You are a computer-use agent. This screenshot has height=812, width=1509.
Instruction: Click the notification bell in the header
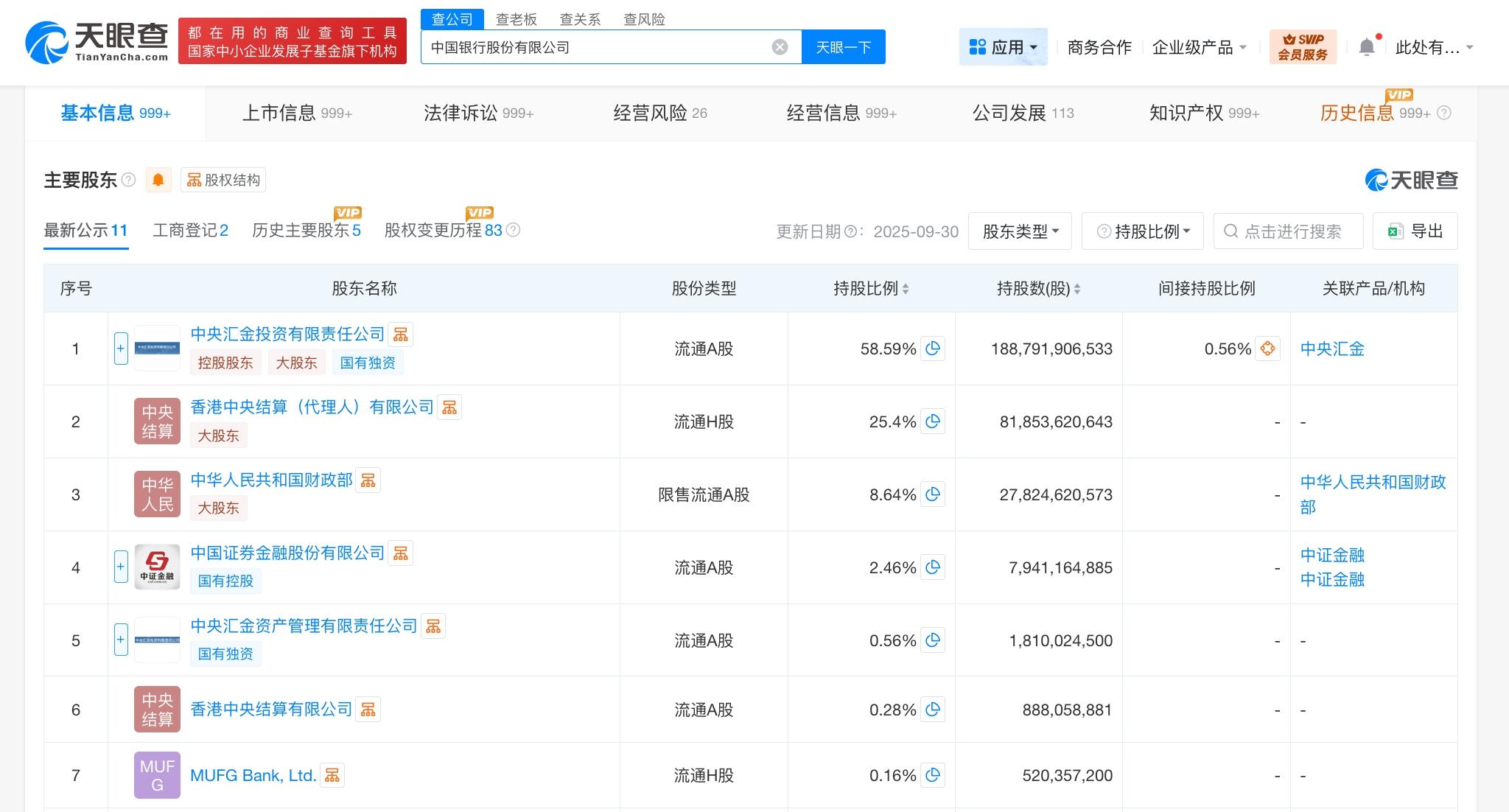point(1366,47)
